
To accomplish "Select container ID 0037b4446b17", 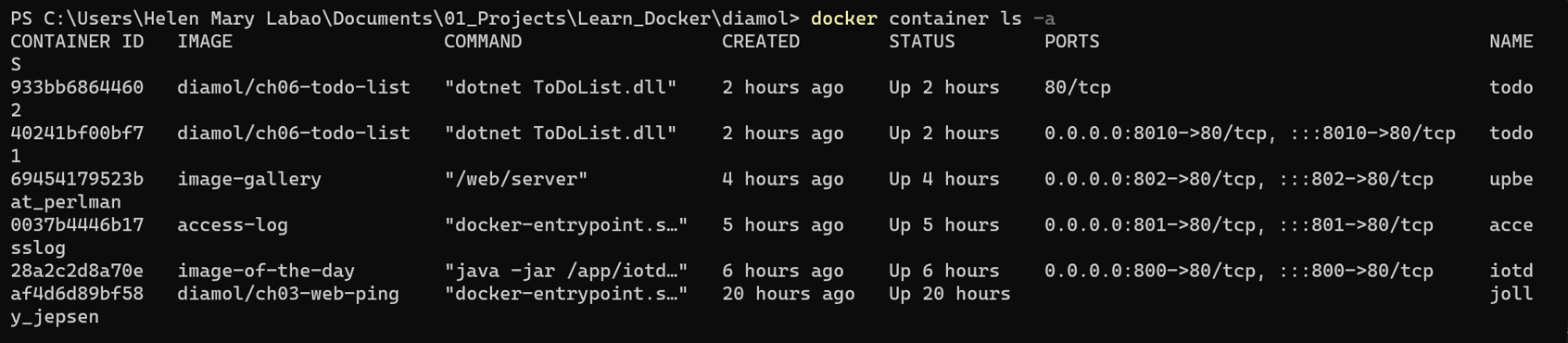I will tap(77, 225).
